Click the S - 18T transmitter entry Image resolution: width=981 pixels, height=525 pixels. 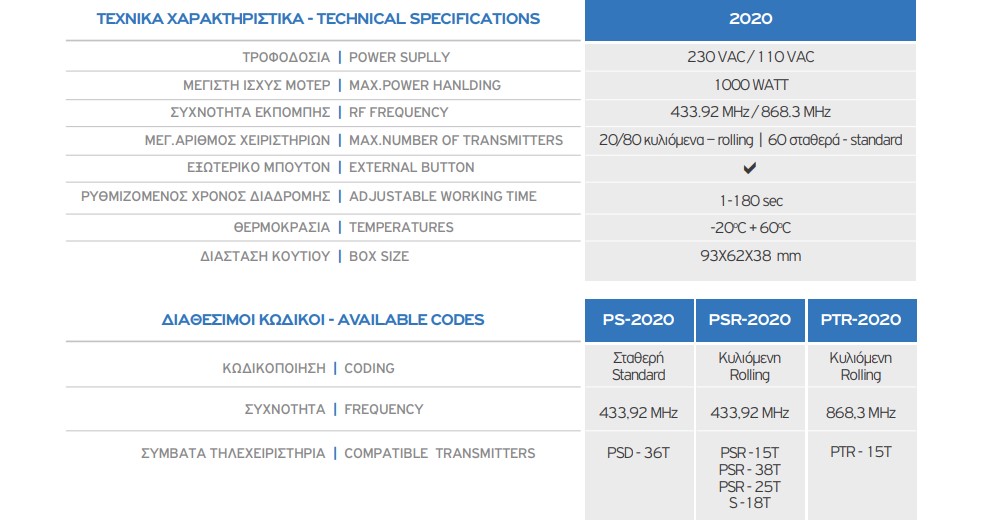[750, 502]
